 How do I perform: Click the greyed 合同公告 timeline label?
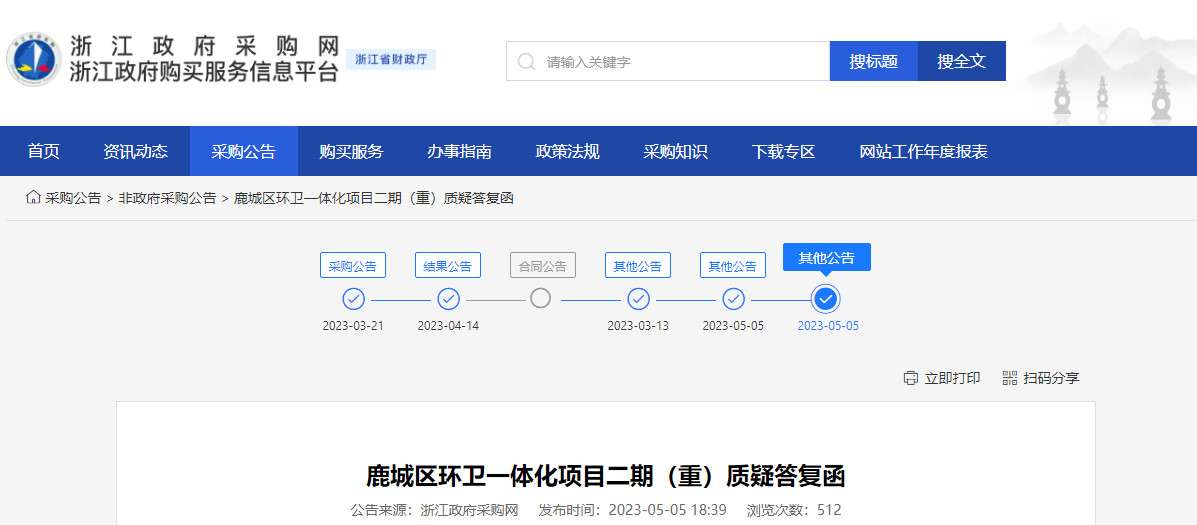coord(543,266)
